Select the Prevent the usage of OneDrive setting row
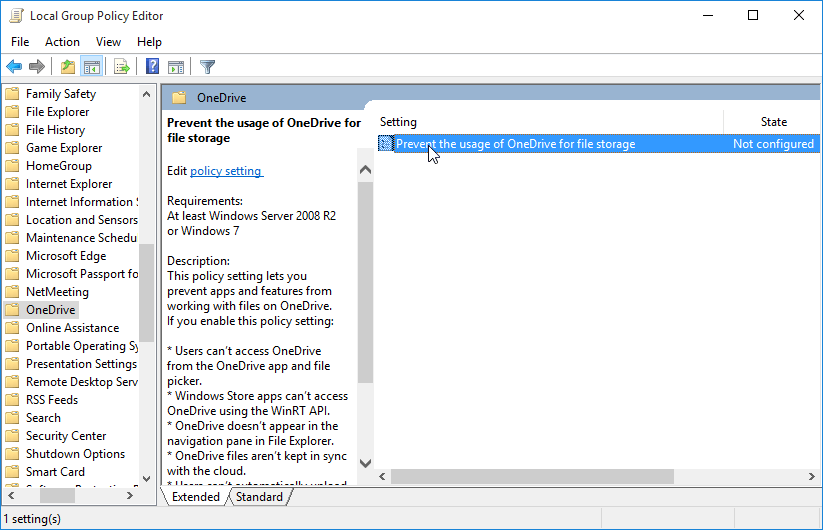This screenshot has height=530, width=823. tap(599, 144)
